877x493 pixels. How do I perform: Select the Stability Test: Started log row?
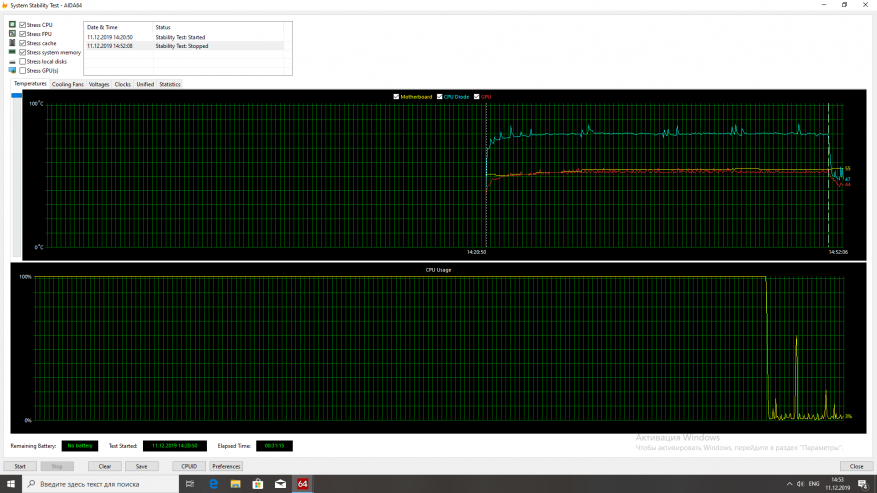tap(185, 37)
